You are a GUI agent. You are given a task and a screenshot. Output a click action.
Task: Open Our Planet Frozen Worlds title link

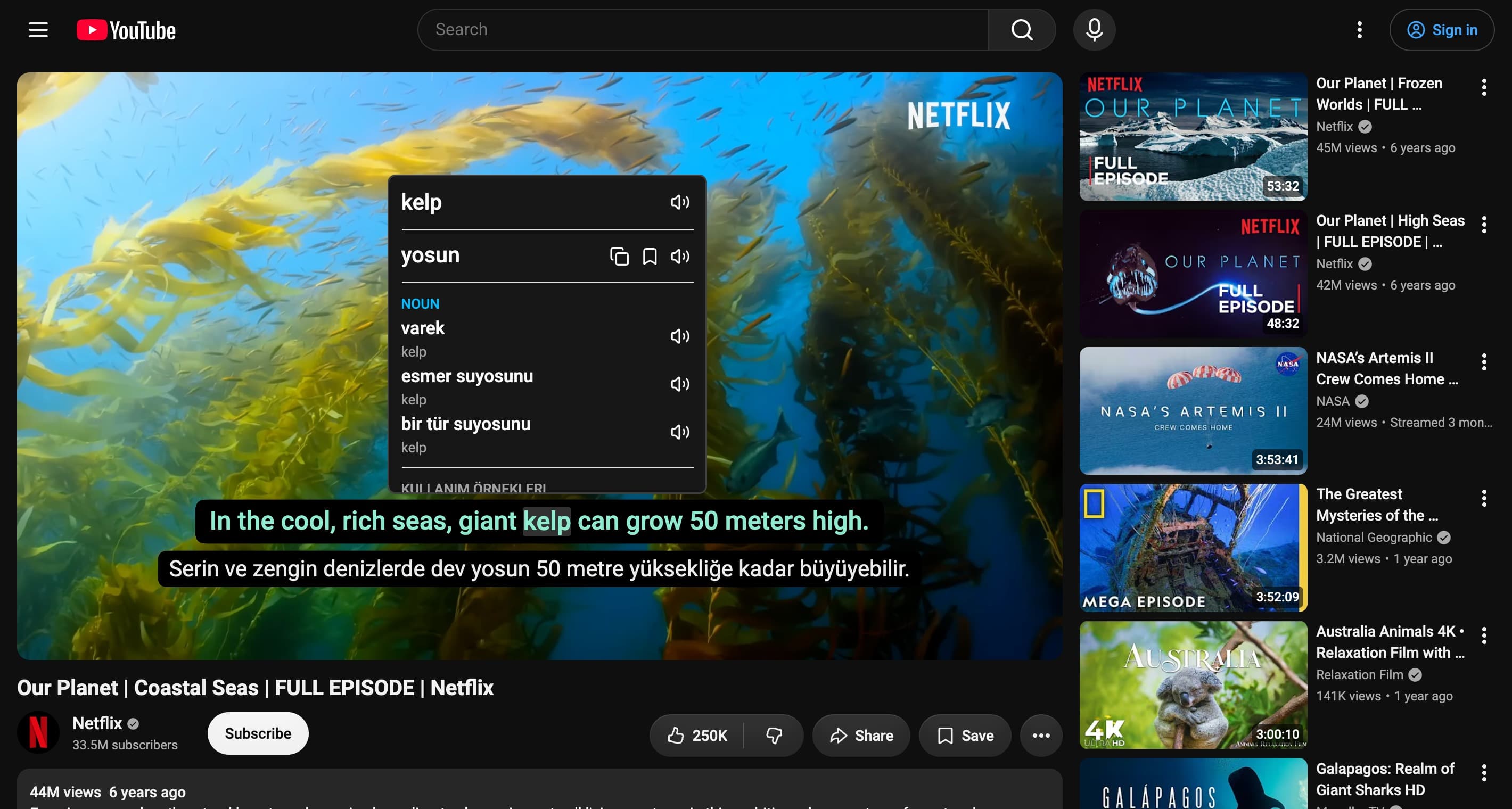click(1379, 94)
